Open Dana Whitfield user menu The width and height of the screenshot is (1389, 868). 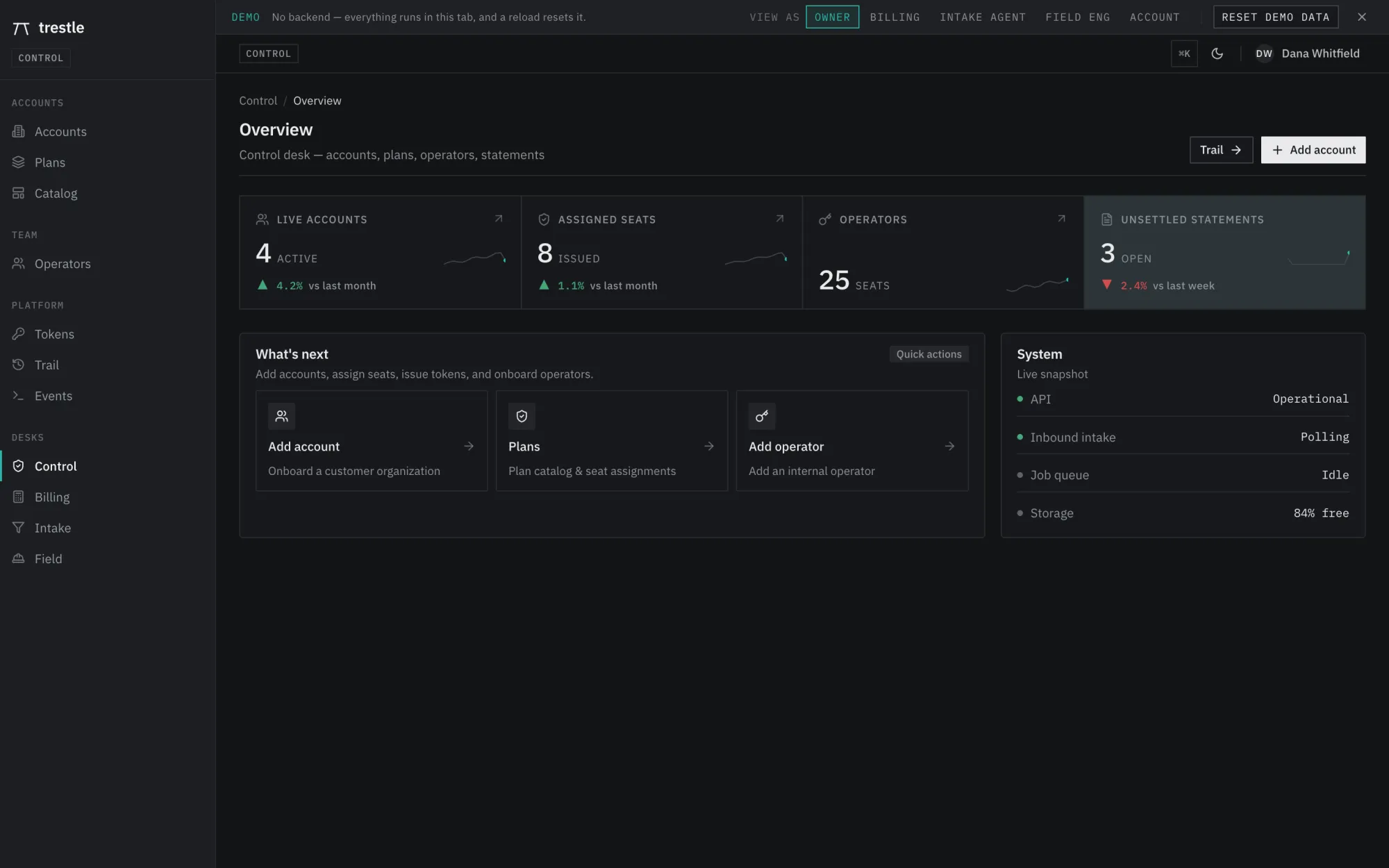[x=1307, y=53]
